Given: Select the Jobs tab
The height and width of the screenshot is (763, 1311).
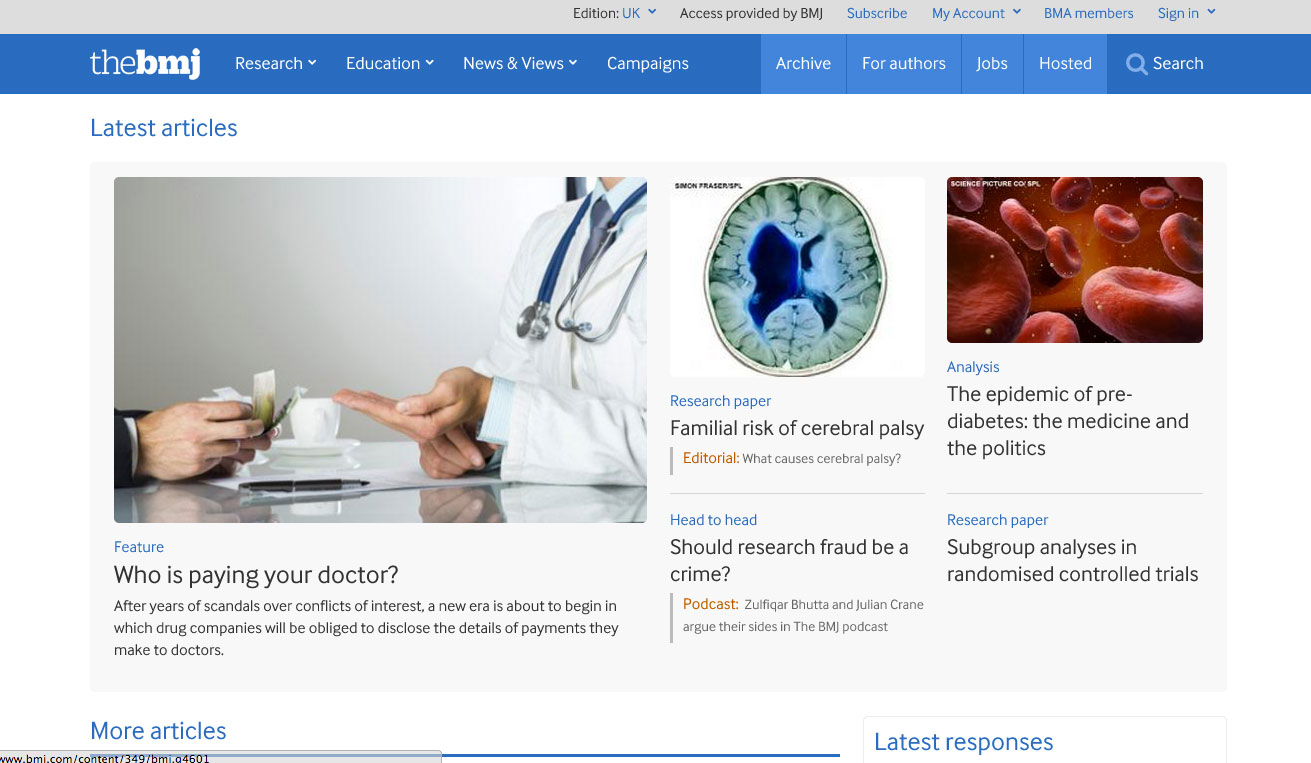Looking at the screenshot, I should point(992,64).
